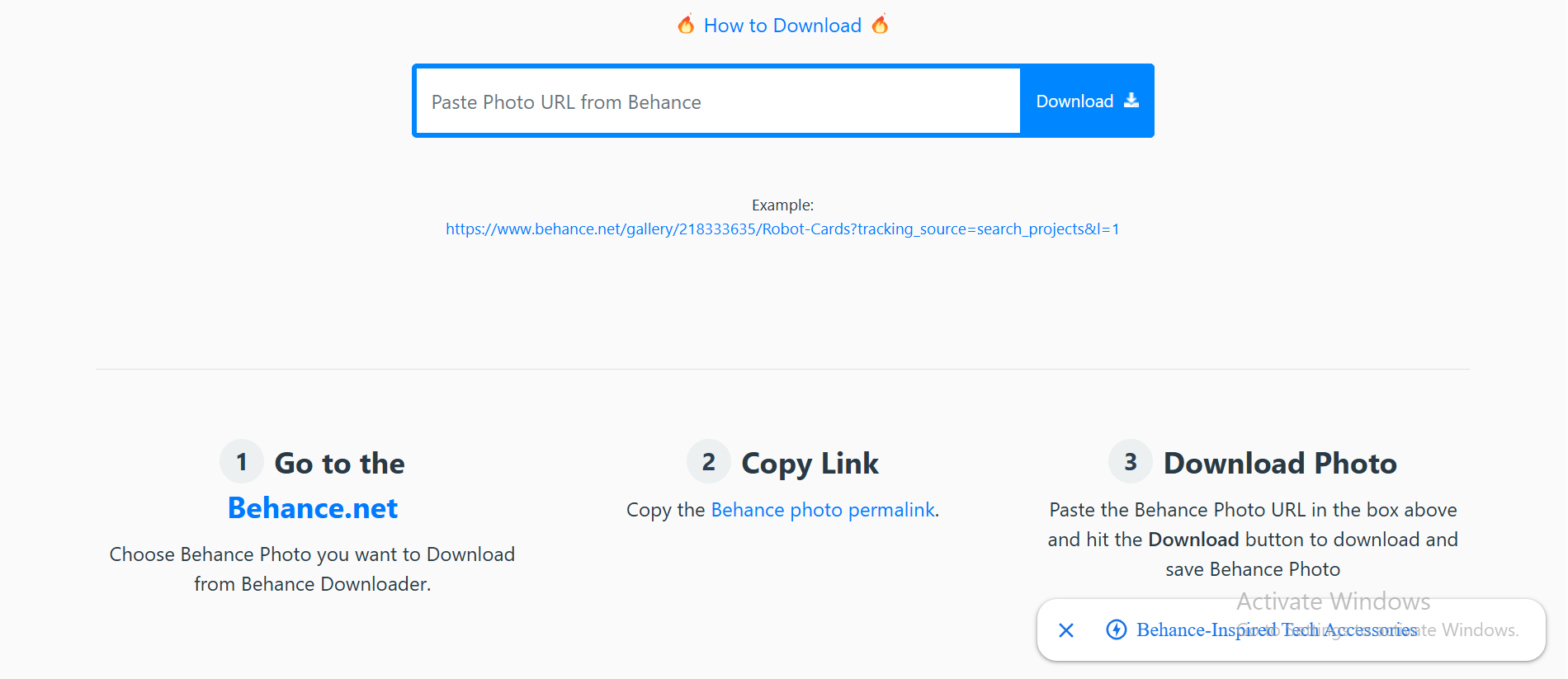Click the fire emoji right of How to Download
The width and height of the screenshot is (1568, 679).
[x=880, y=25]
